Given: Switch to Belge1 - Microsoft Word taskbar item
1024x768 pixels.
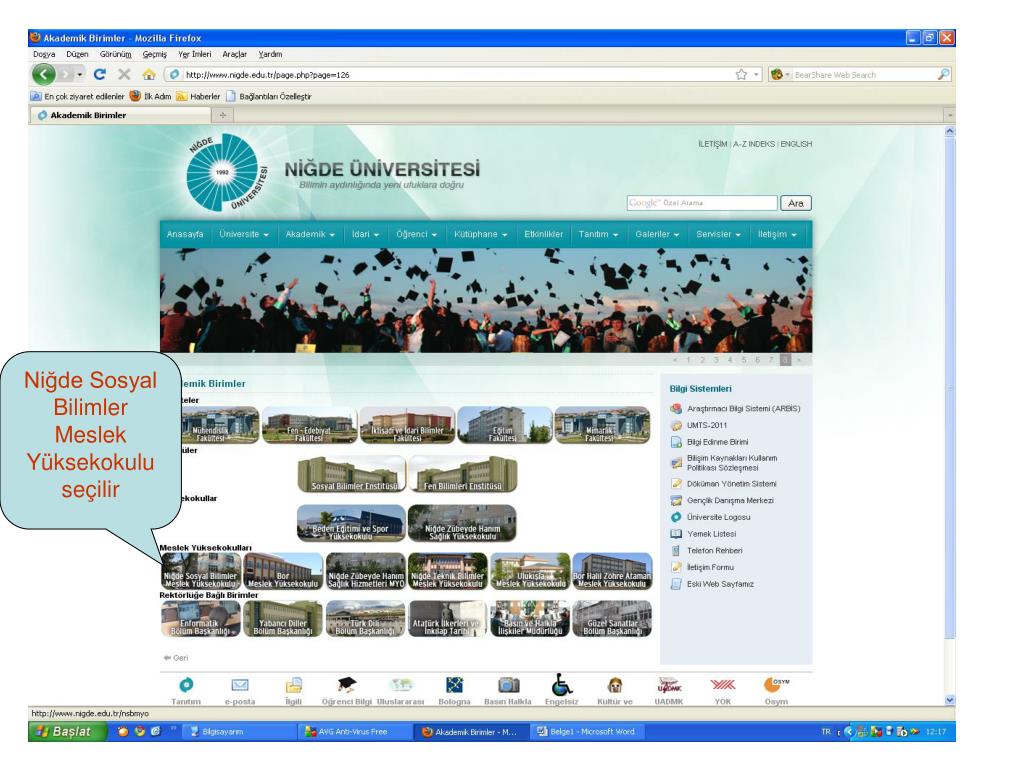Looking at the screenshot, I should (586, 731).
